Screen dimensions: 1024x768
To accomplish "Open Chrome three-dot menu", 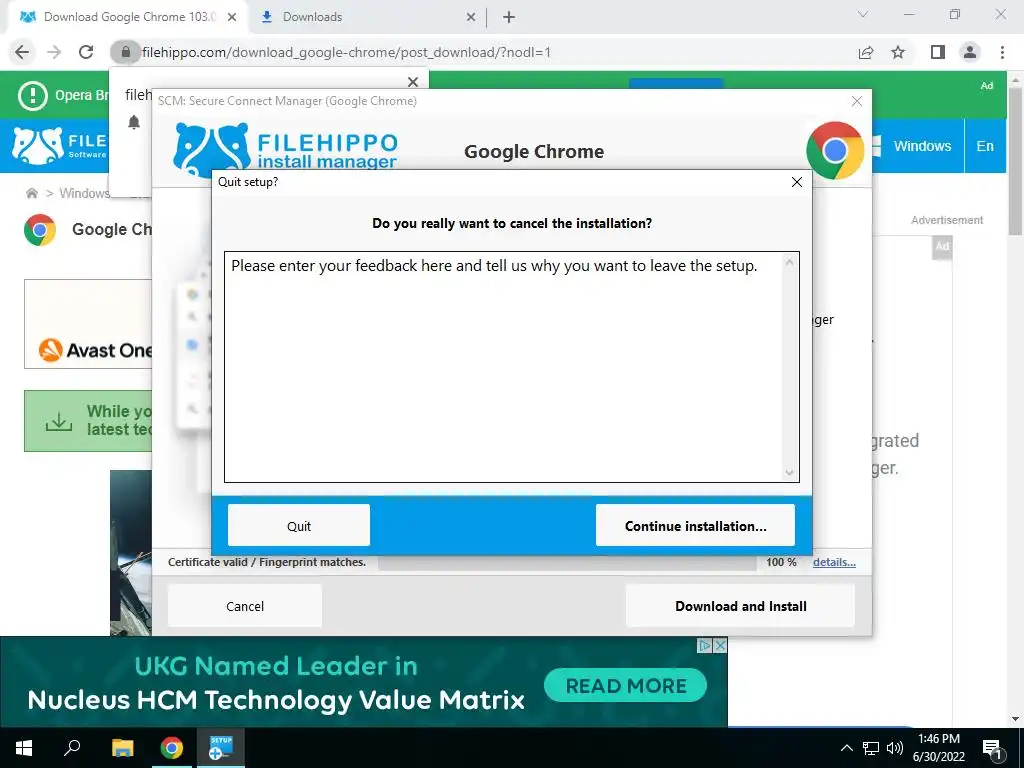I will point(1002,52).
